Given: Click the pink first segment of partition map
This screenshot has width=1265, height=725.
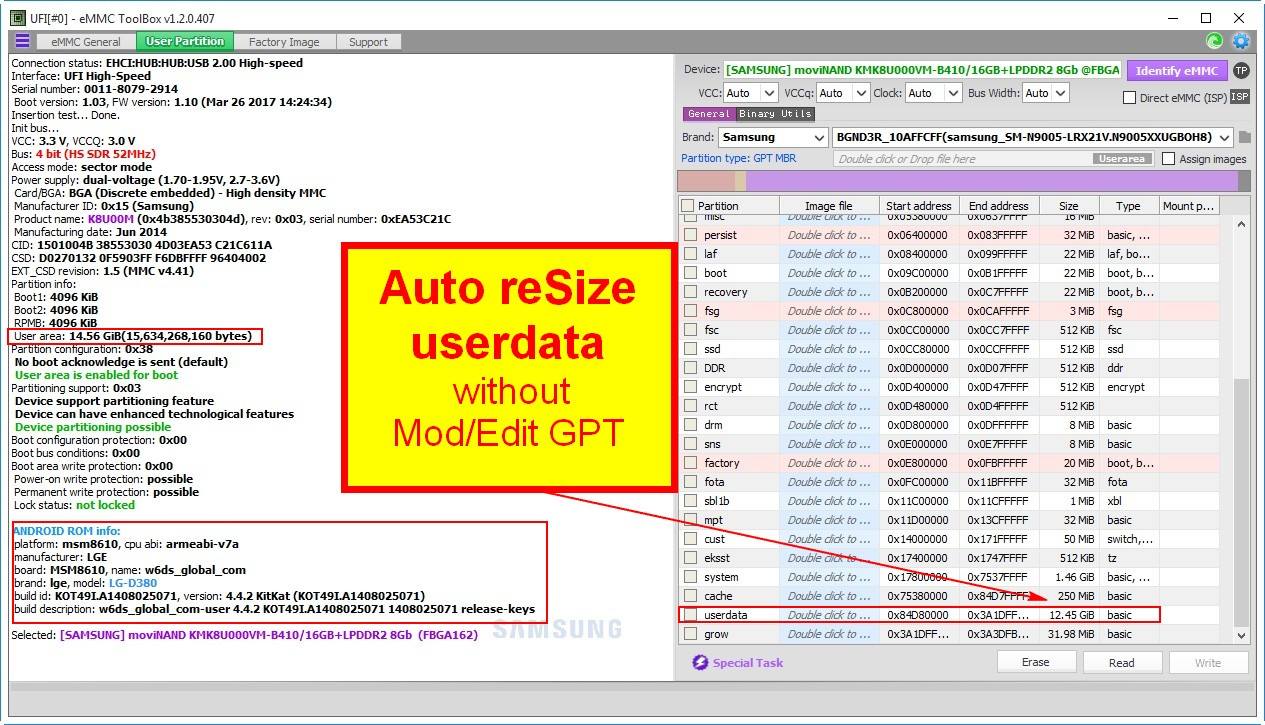Looking at the screenshot, I should (706, 181).
